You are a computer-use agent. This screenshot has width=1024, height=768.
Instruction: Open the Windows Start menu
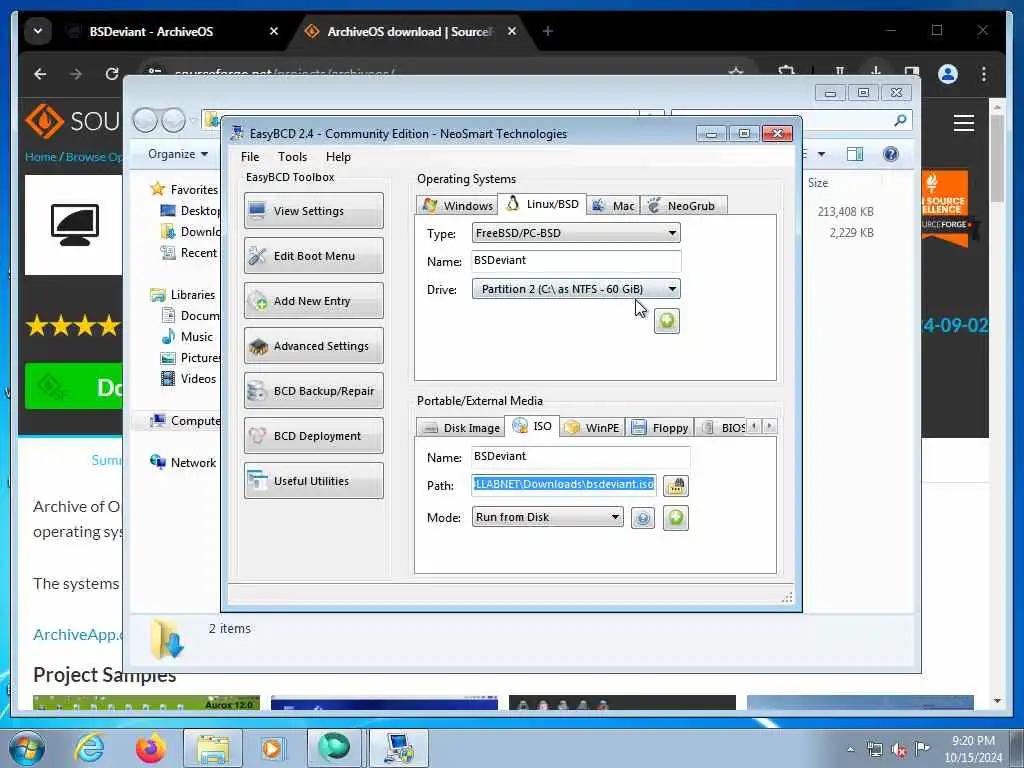[x=27, y=748]
